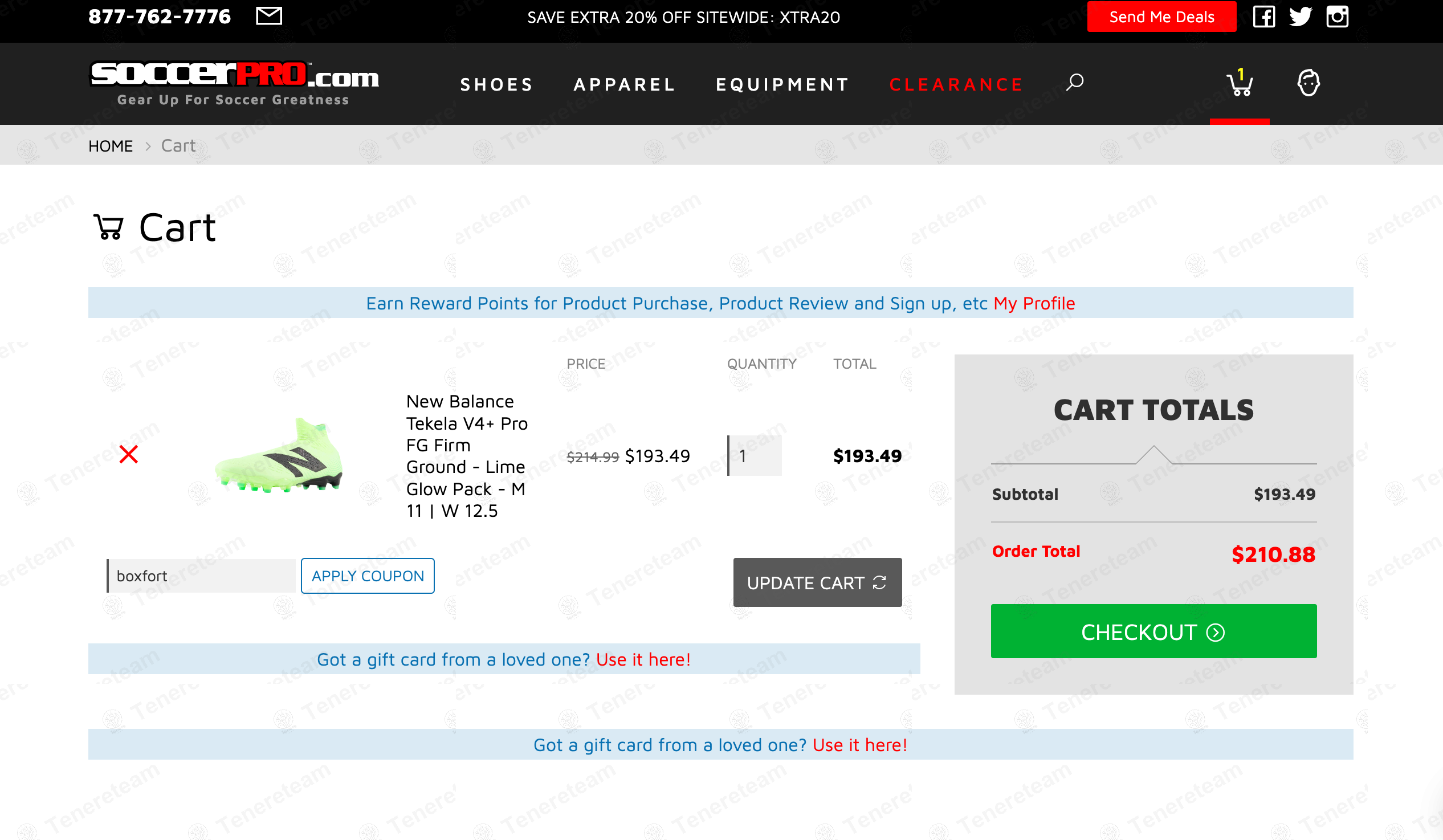The image size is (1443, 840).
Task: Click the quantity input field
Action: (754, 455)
